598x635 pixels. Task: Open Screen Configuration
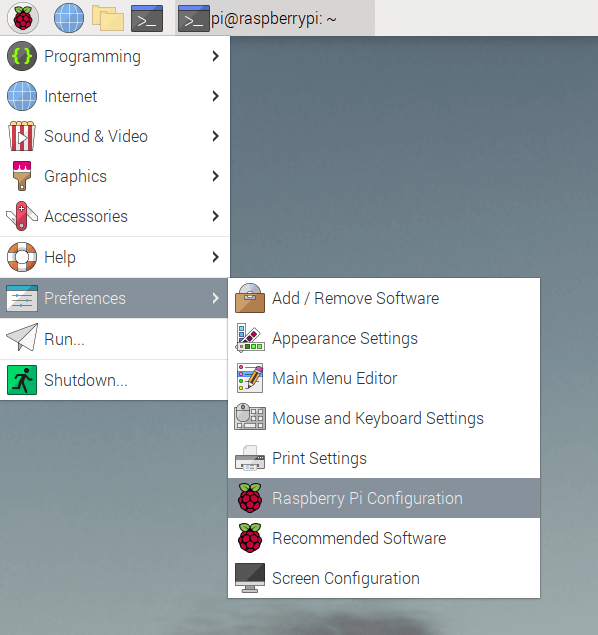point(384,578)
